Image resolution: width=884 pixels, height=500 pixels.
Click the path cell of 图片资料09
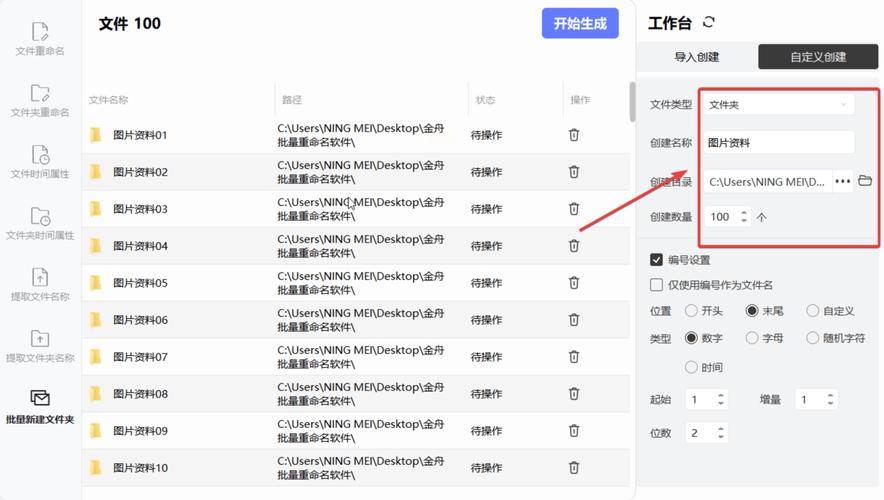pyautogui.click(x=361, y=431)
